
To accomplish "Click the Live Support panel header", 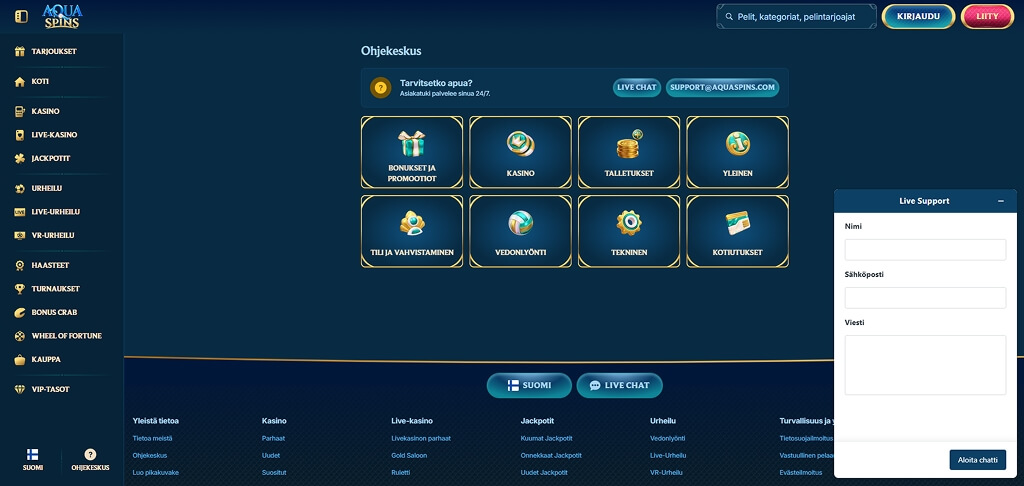I will [x=924, y=201].
